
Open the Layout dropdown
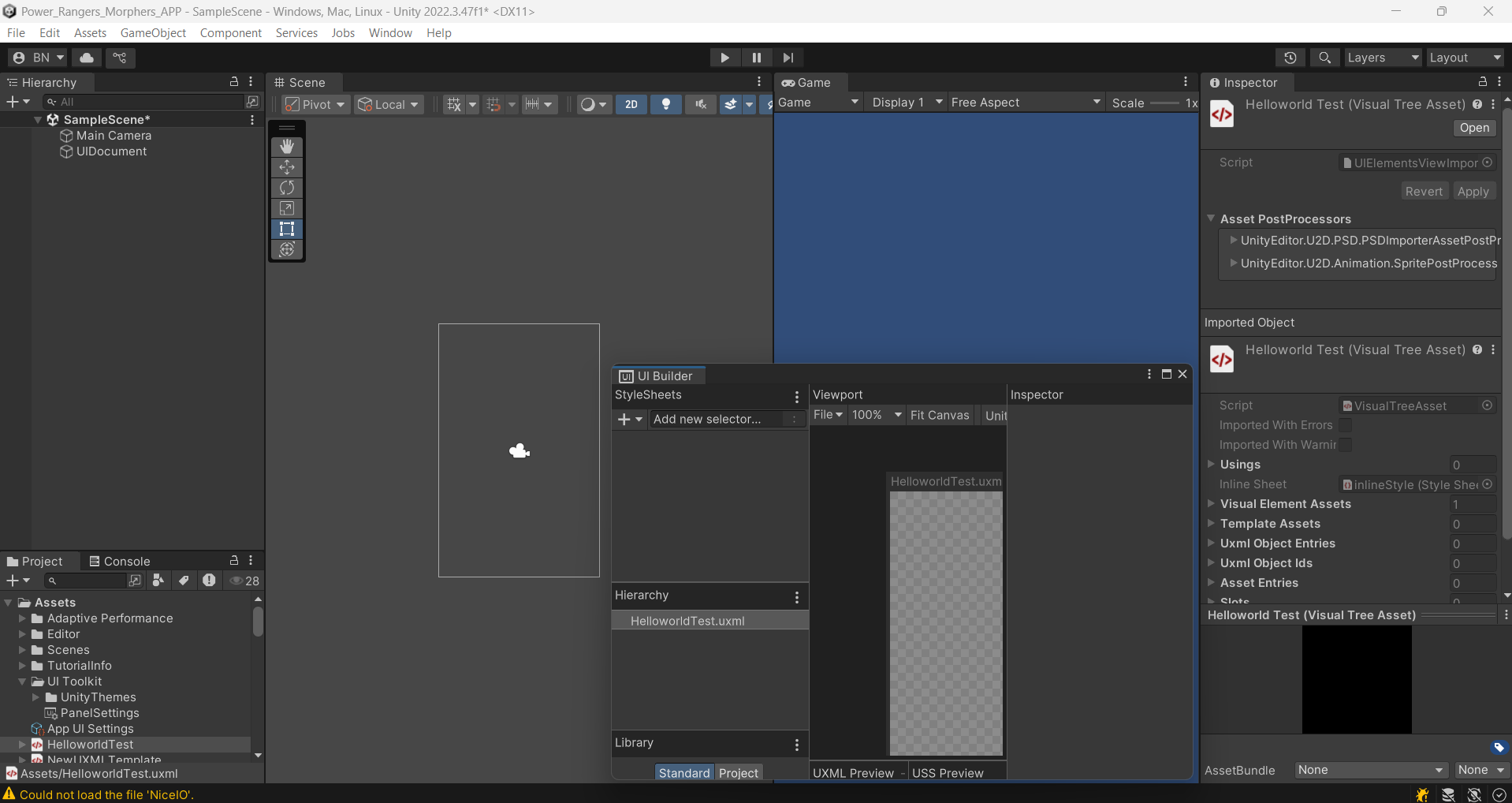pos(1465,58)
